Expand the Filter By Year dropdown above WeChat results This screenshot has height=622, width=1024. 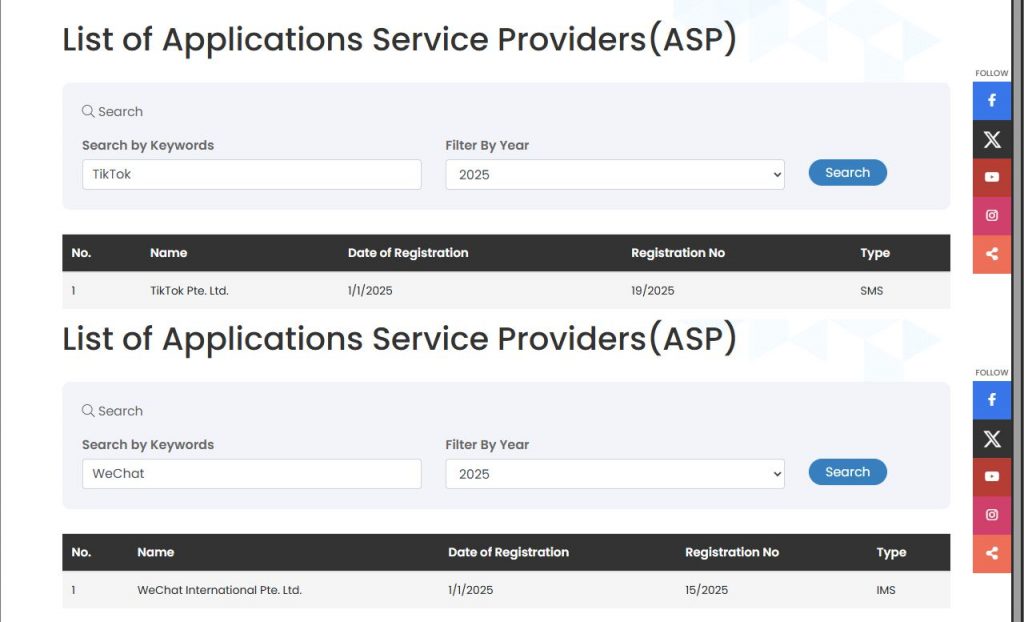tap(614, 474)
